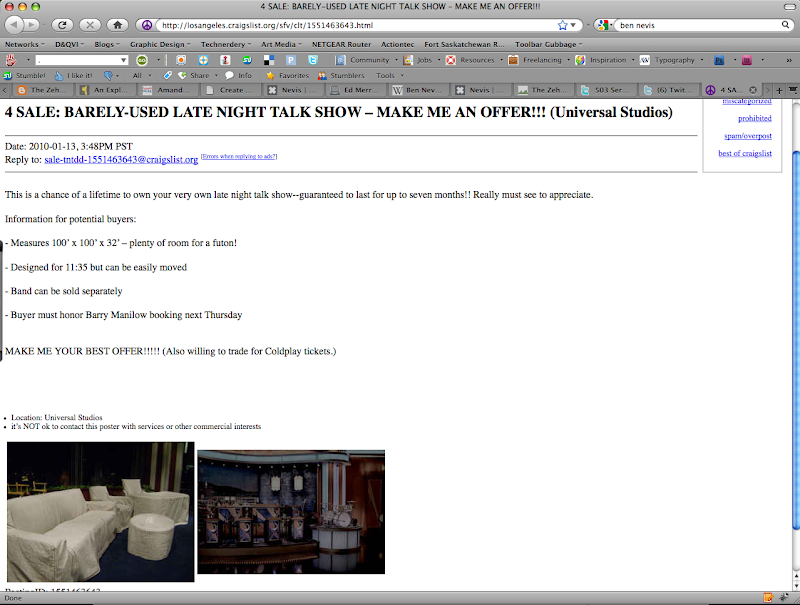Go back with the Back arrow button
Image resolution: width=800 pixels, height=605 pixels.
coord(14,24)
